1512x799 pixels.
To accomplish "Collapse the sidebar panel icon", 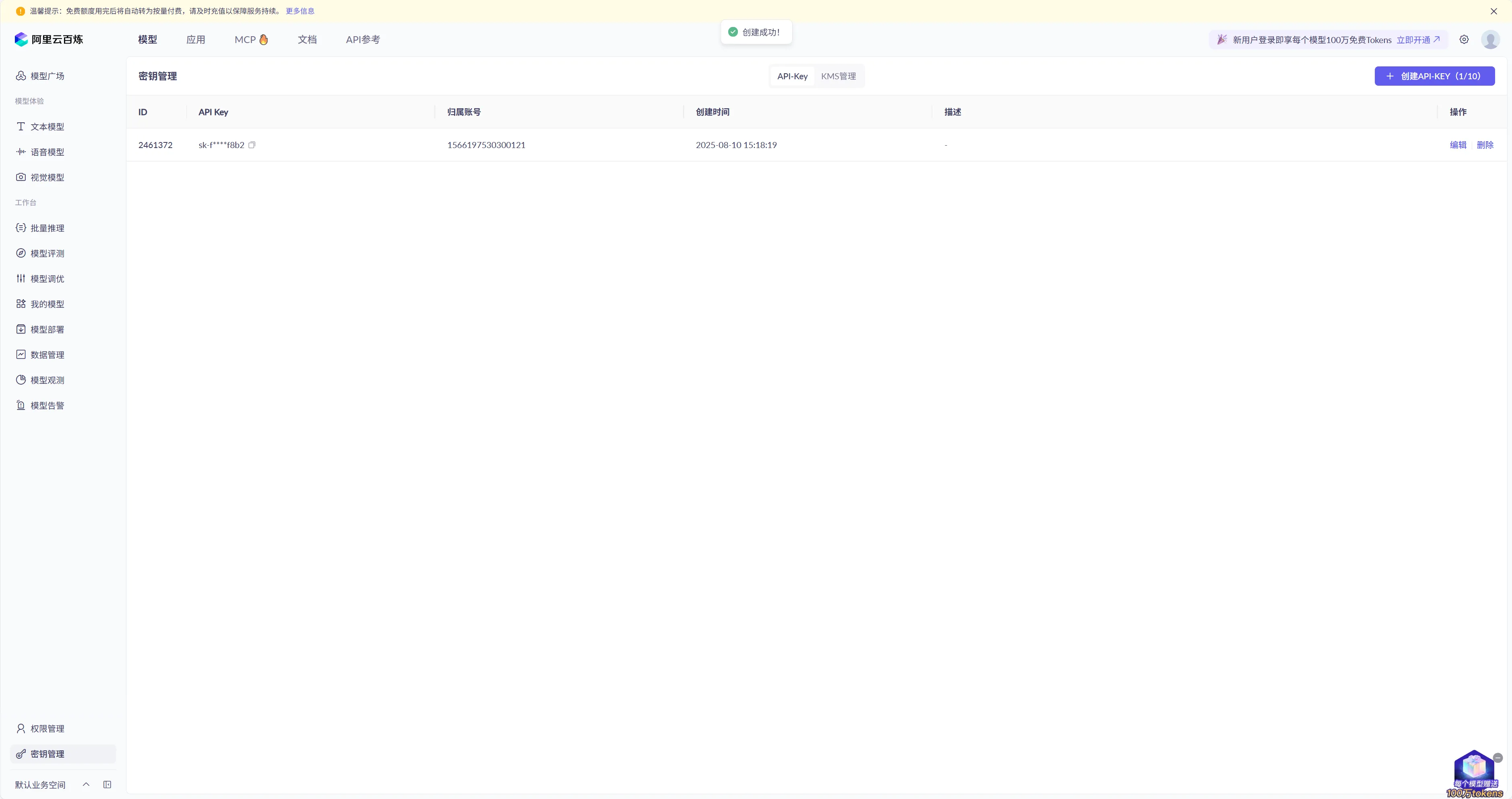I will 107,785.
